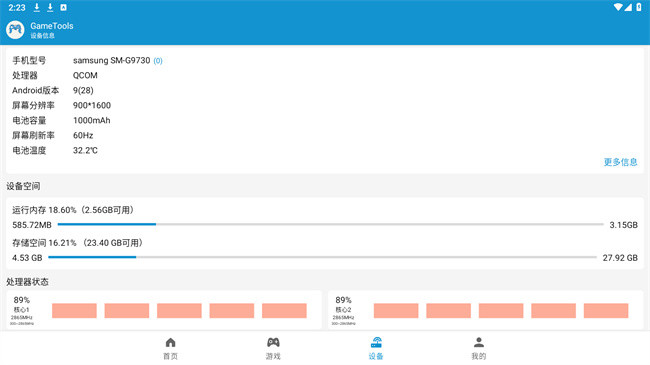Image resolution: width=650 pixels, height=365 pixels.
Task: Click the first usage bar of 核心1
Action: click(74, 311)
